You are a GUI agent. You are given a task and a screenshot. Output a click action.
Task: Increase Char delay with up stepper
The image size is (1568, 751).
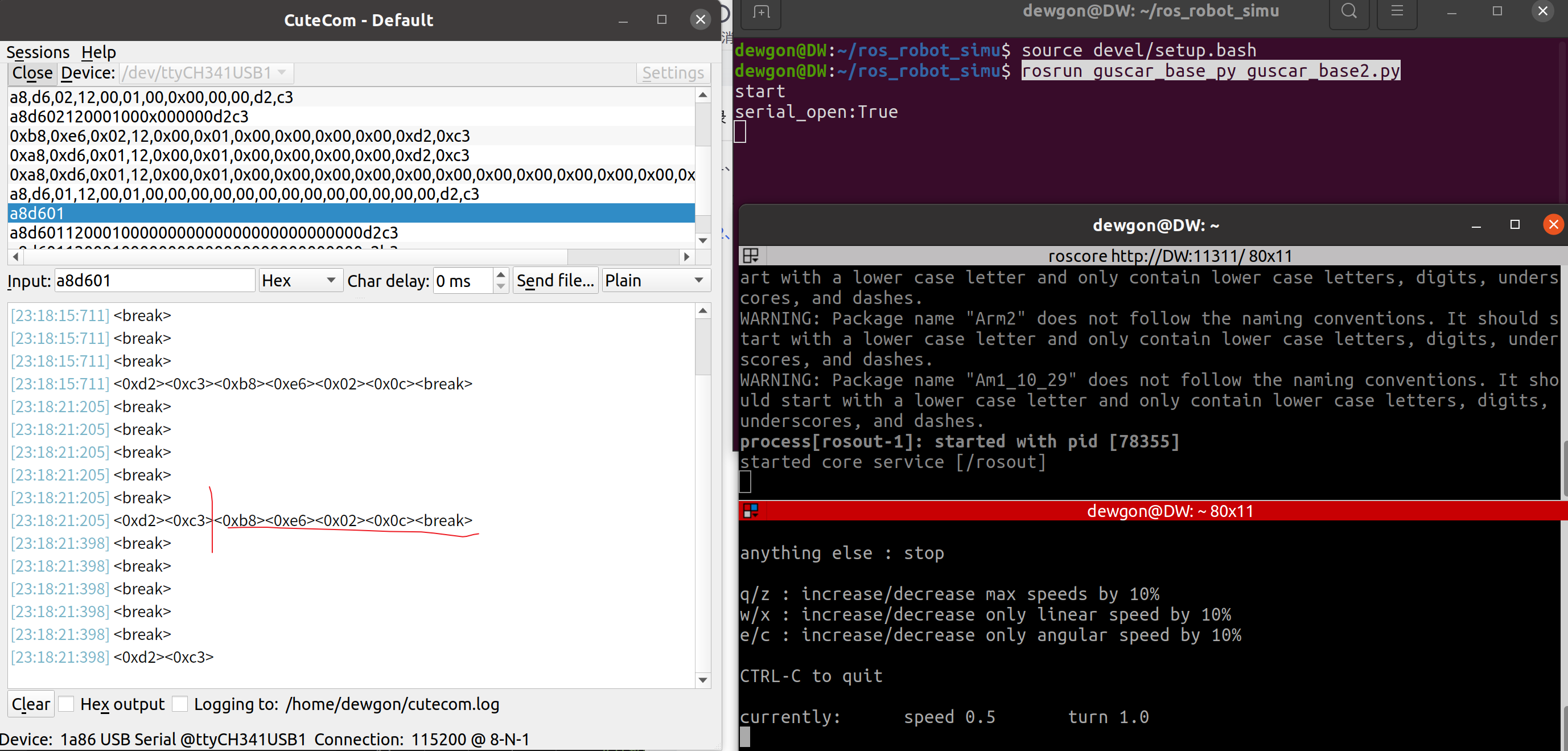coord(500,274)
